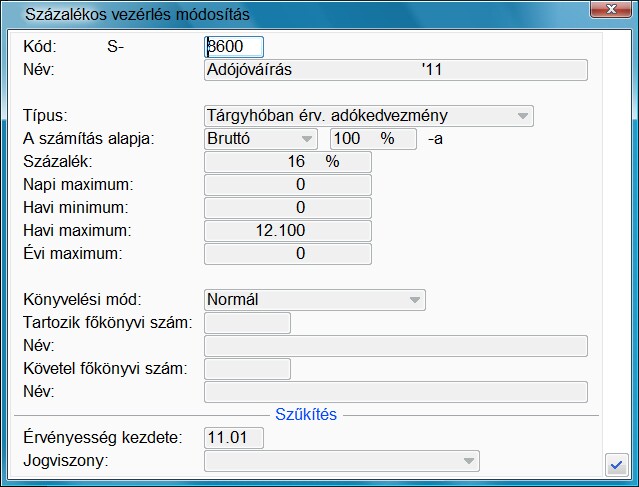This screenshot has width=639, height=487.
Task: Click the '-a' suffix text
Action: pyautogui.click(x=435, y=139)
